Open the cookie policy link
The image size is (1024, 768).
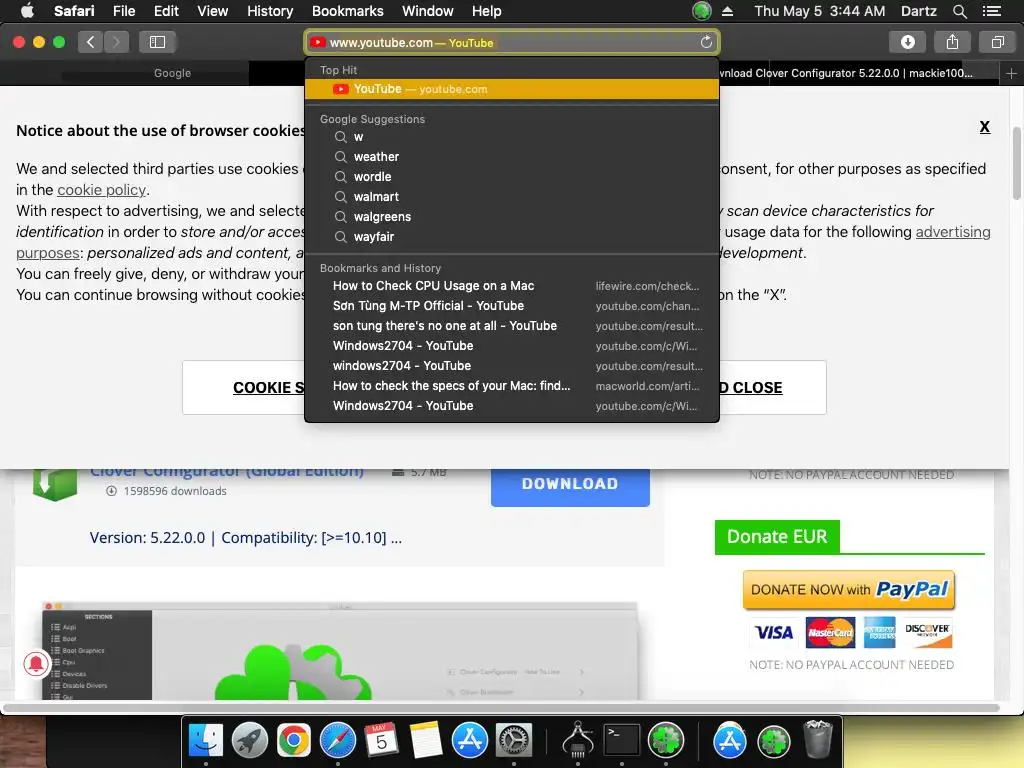(101, 190)
